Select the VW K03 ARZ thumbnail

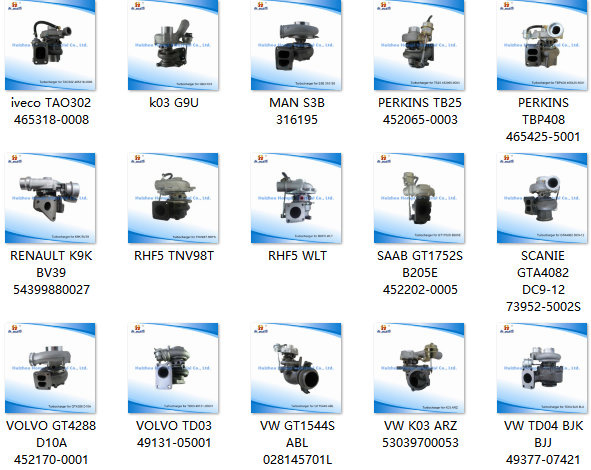point(419,368)
